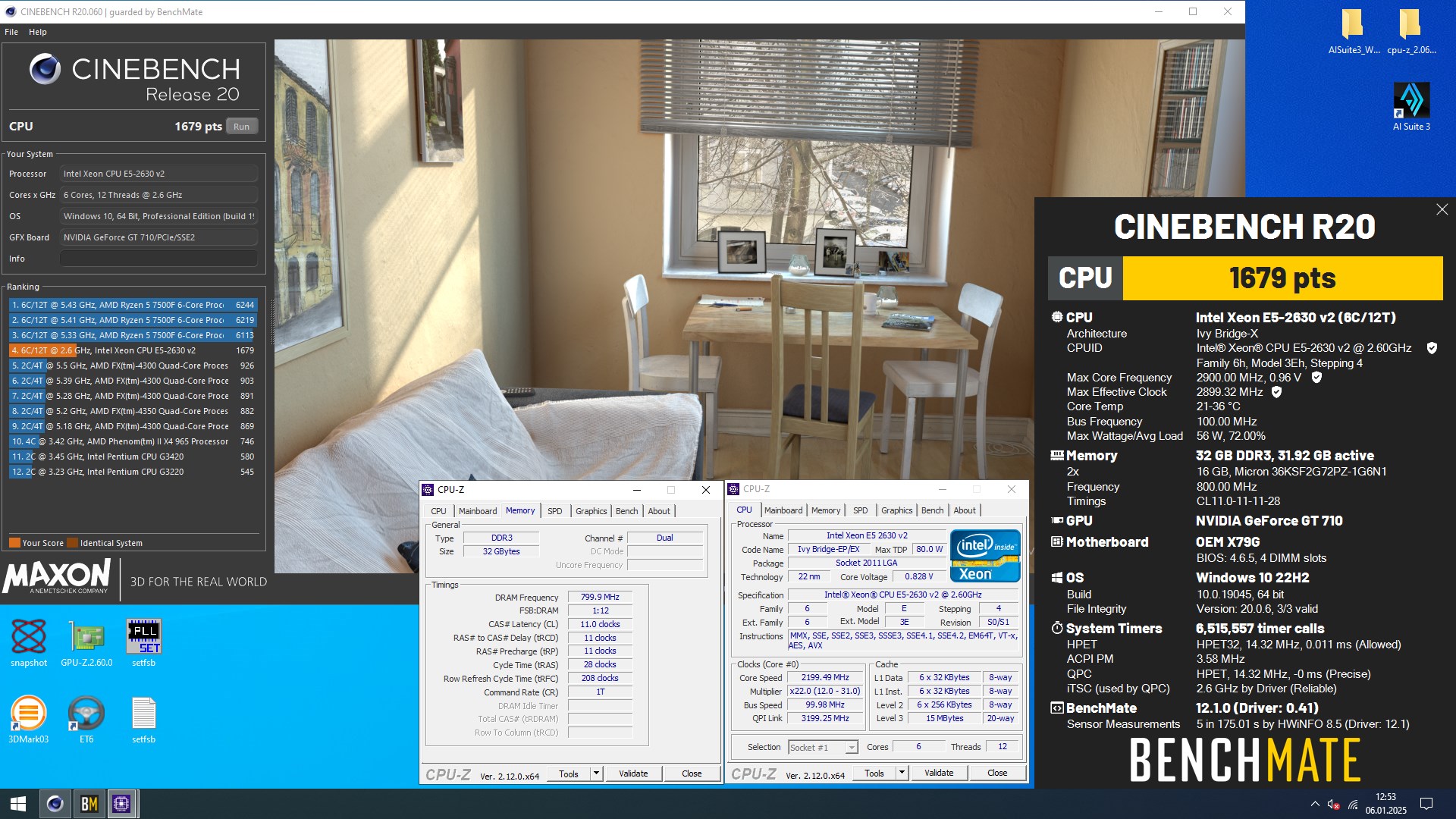This screenshot has height=819, width=1456.
Task: Click the Your Score legend swatch
Action: 14,543
